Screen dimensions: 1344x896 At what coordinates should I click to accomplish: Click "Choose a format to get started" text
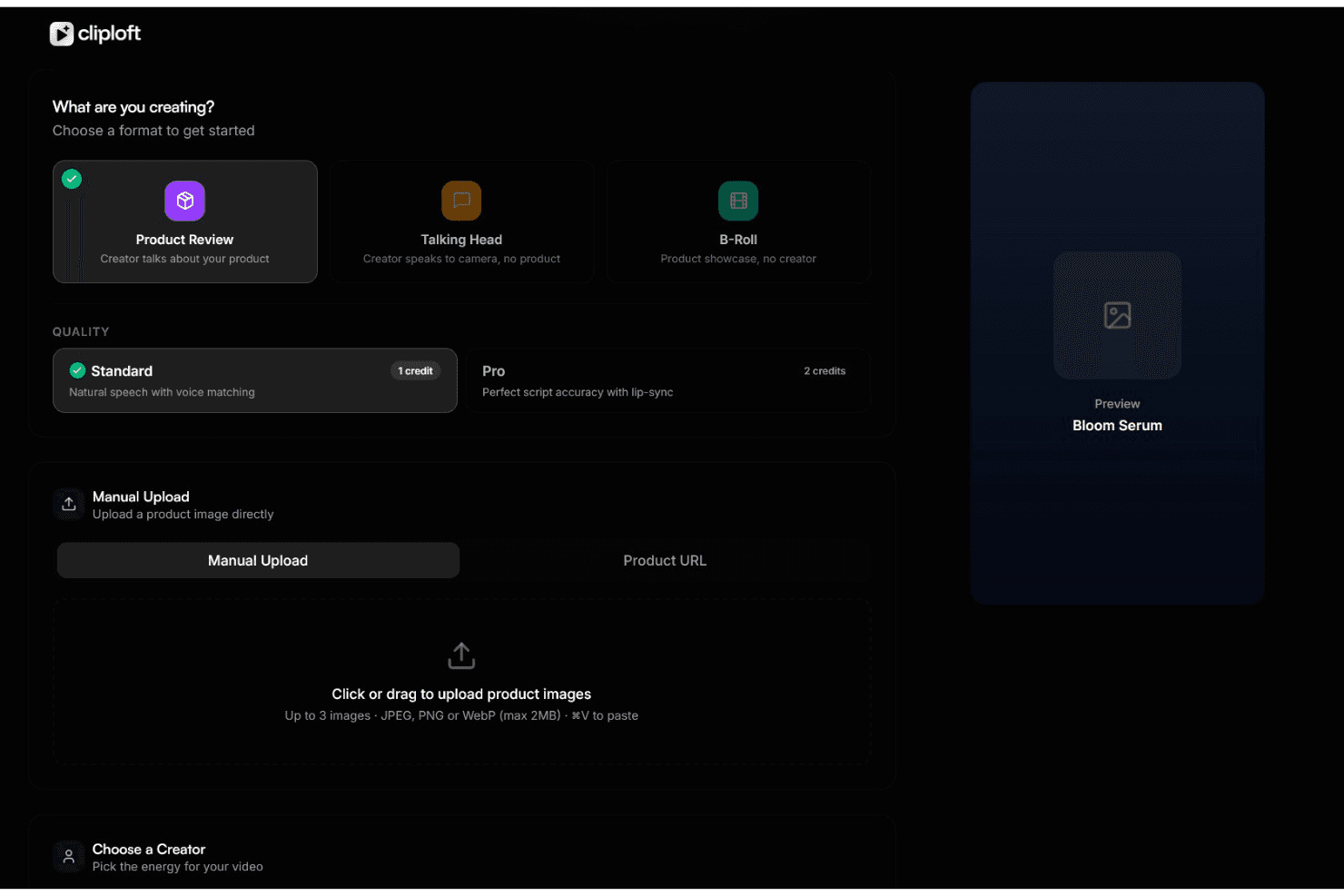pos(153,131)
